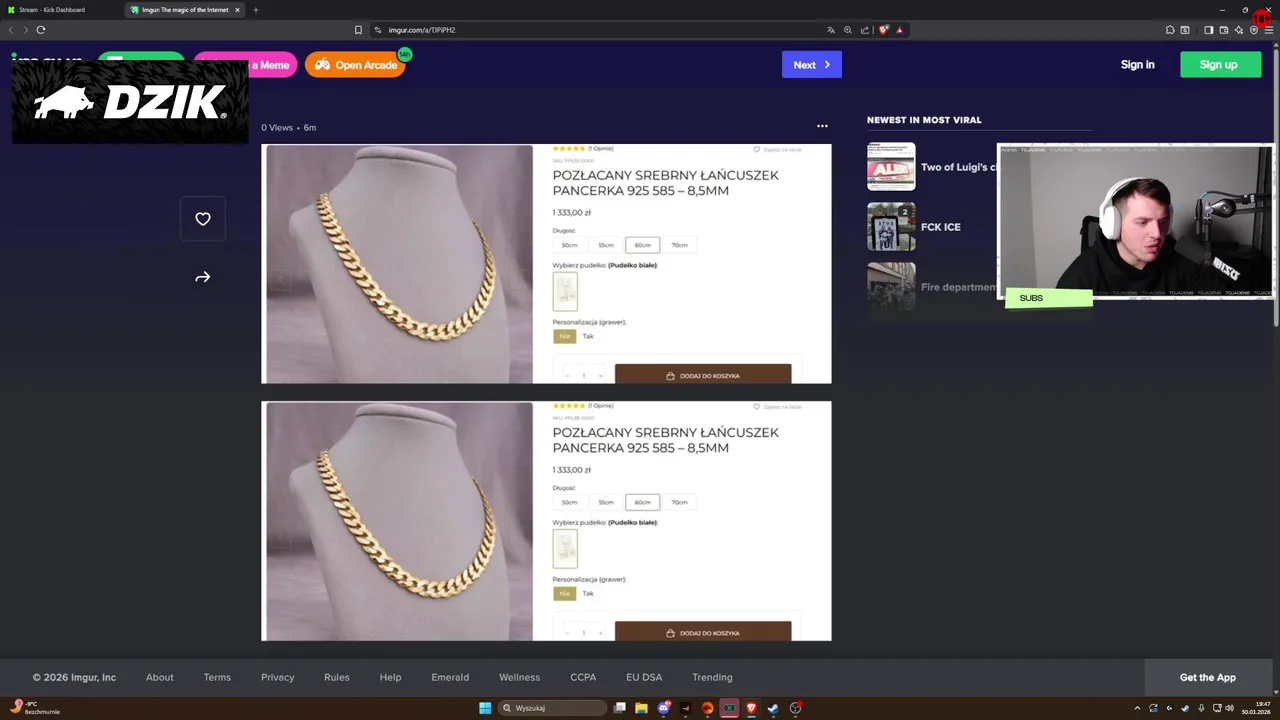Click the translate page icon
The image size is (1280, 720).
pyautogui.click(x=830, y=30)
